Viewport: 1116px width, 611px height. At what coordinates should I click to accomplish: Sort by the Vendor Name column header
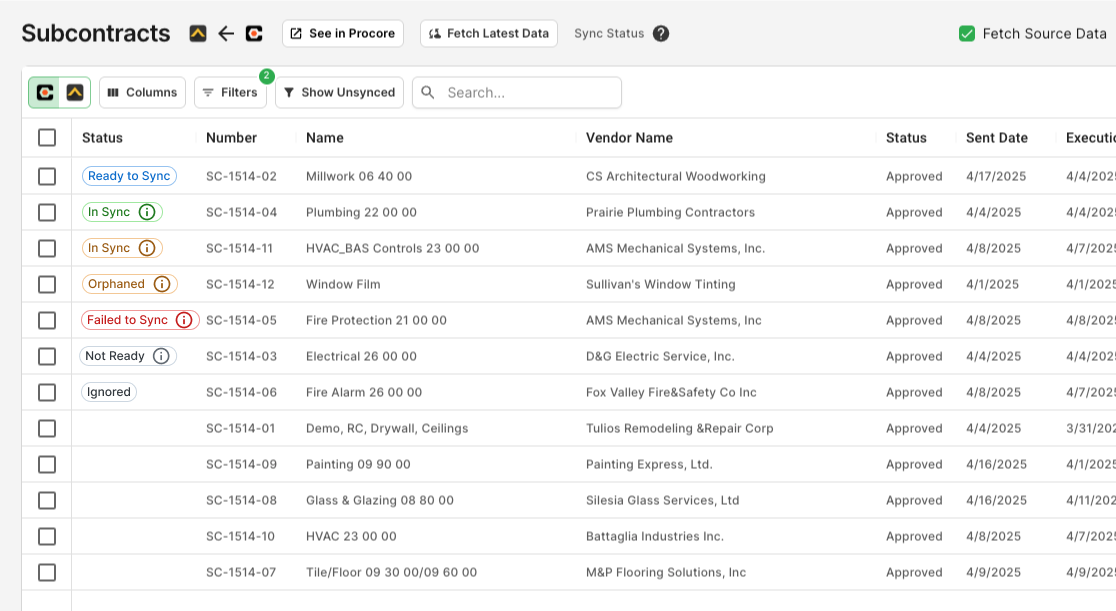tap(629, 138)
